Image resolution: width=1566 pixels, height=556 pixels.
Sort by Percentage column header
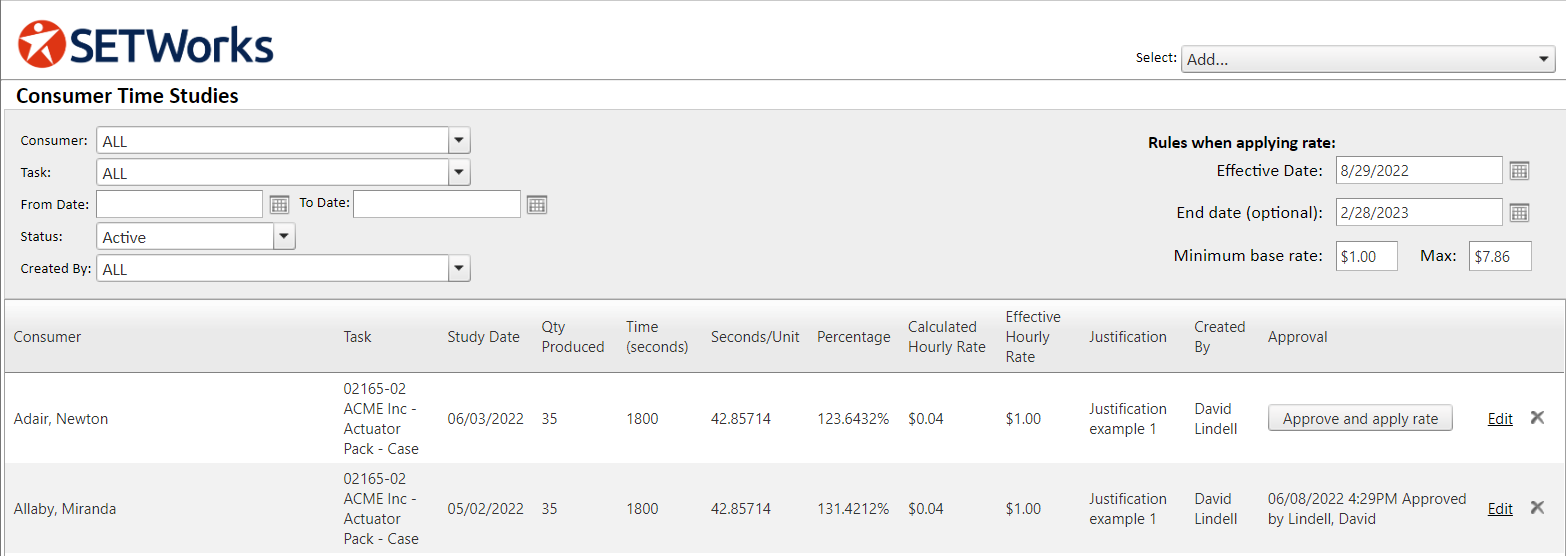(x=853, y=337)
